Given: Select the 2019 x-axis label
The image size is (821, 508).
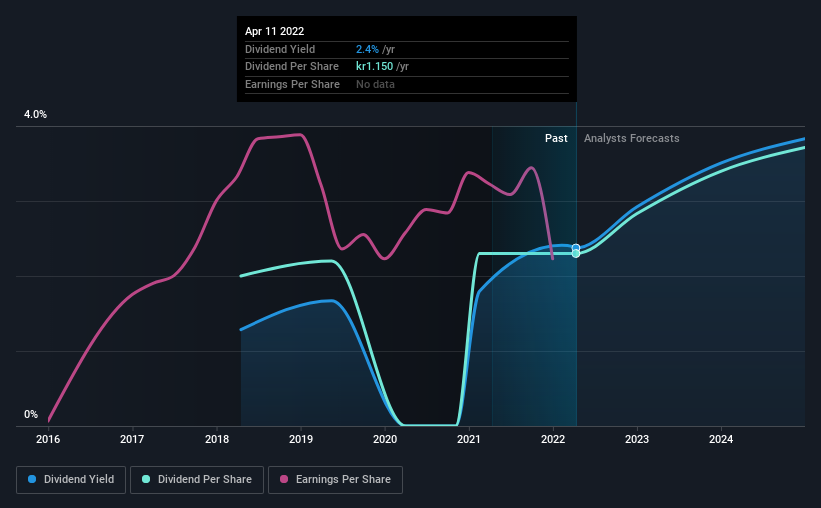Looking at the screenshot, I should point(301,439).
